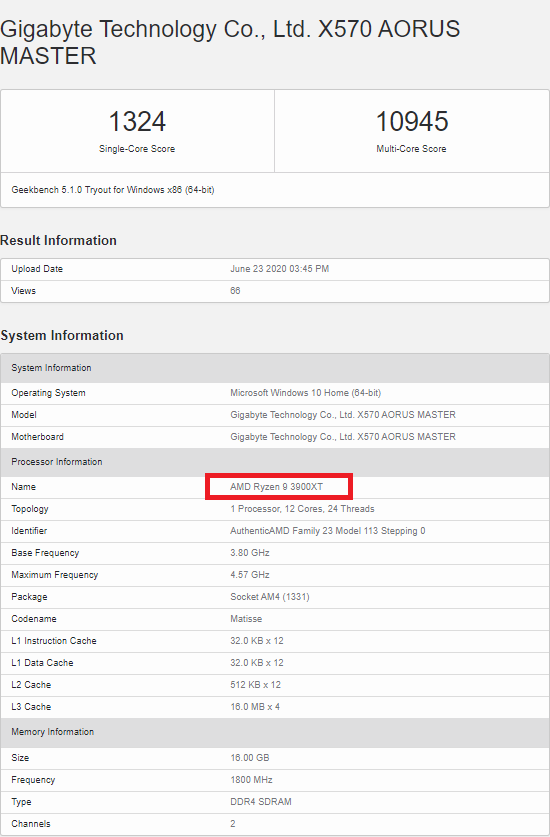Viewport: 550px width, 837px height.
Task: Click the Base Frequency 3.80 GHz value
Action: click(250, 552)
